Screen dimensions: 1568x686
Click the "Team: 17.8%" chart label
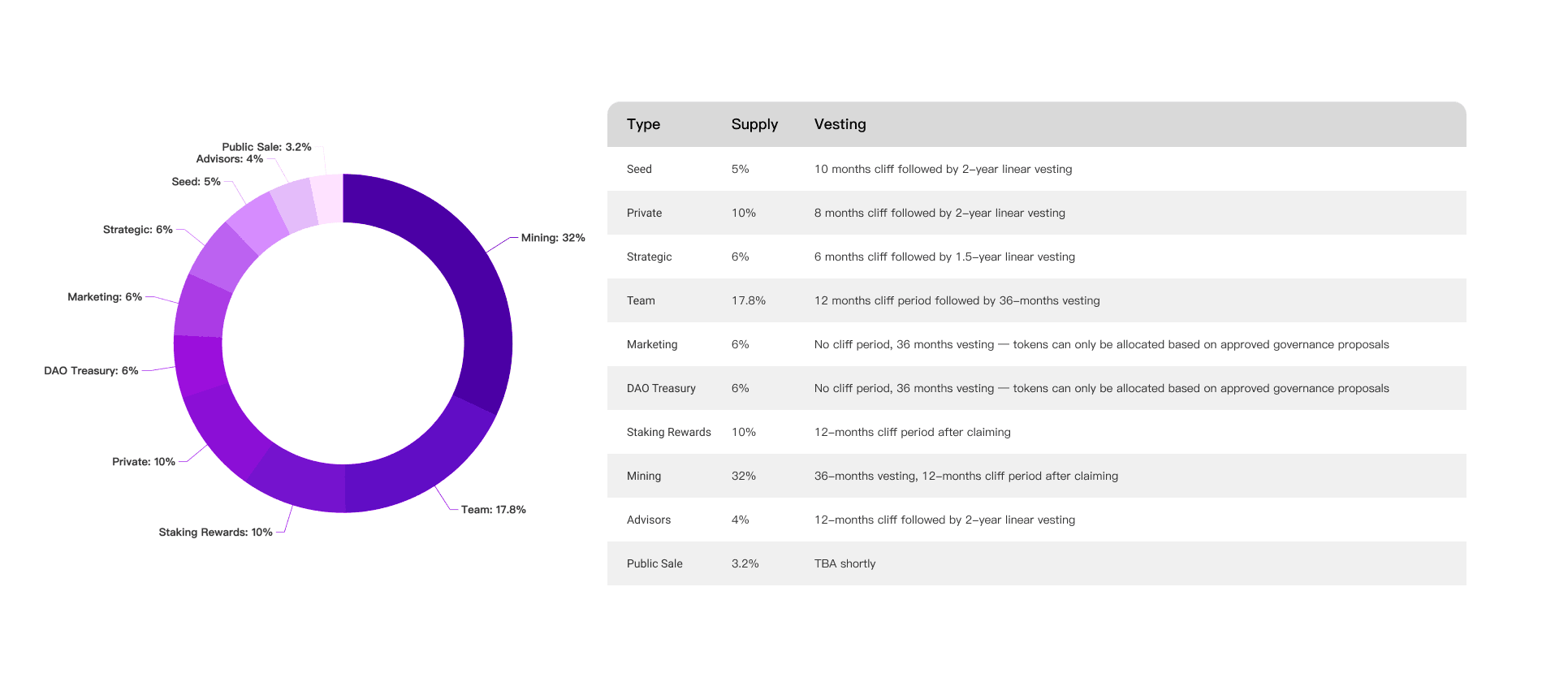point(493,510)
